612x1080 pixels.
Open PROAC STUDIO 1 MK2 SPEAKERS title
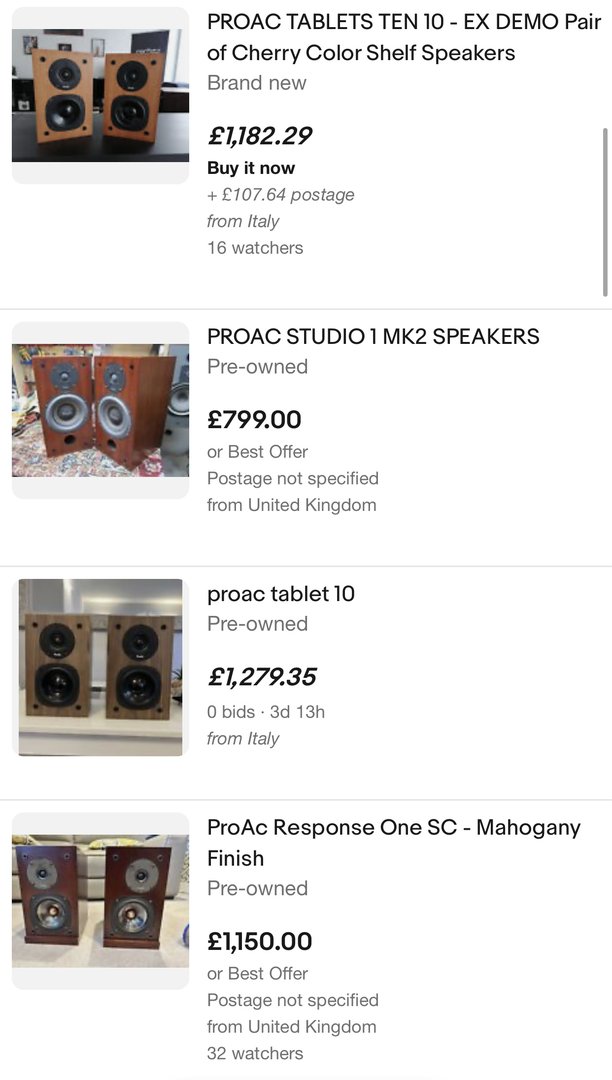373,336
